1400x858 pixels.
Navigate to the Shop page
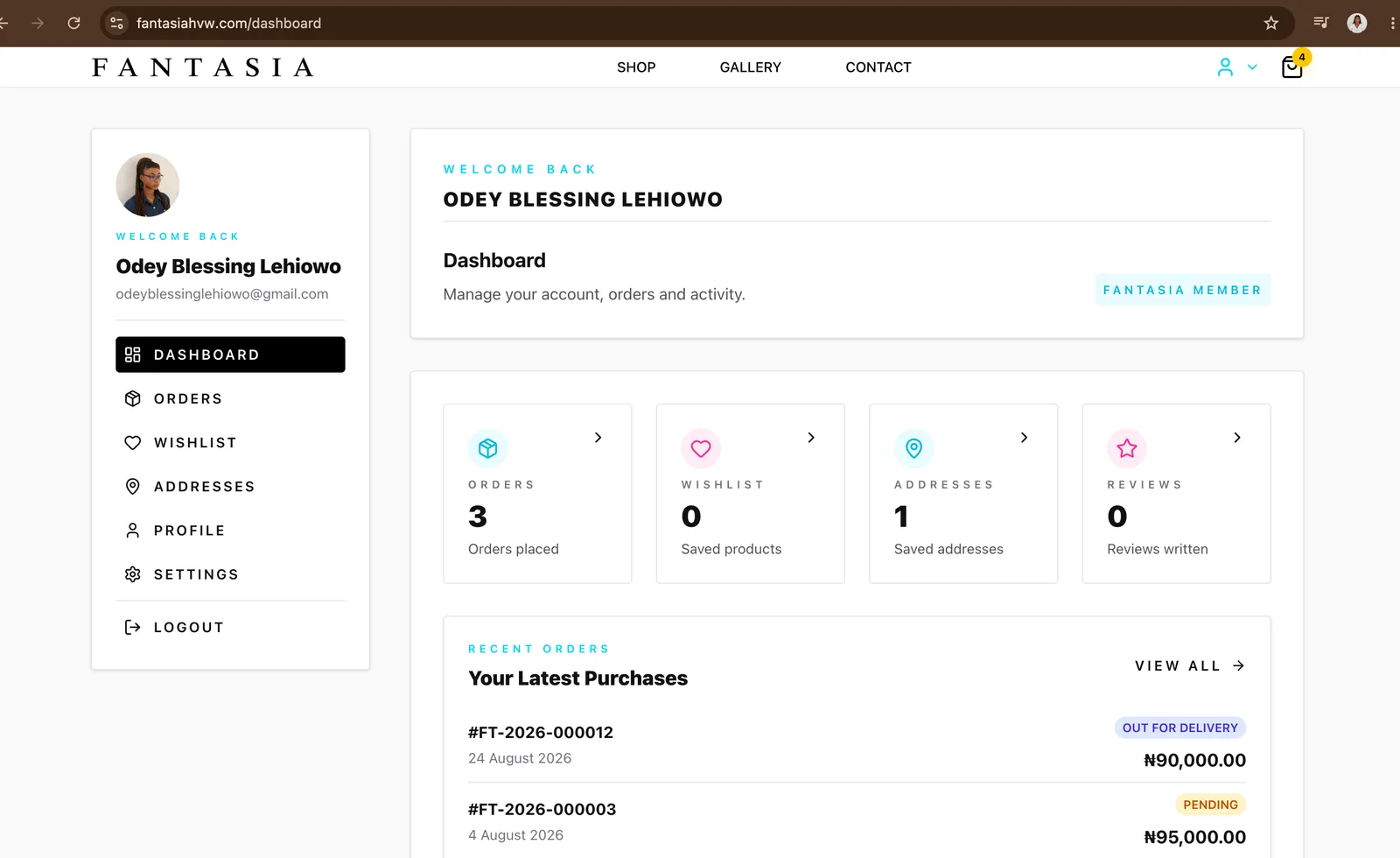coord(636,67)
